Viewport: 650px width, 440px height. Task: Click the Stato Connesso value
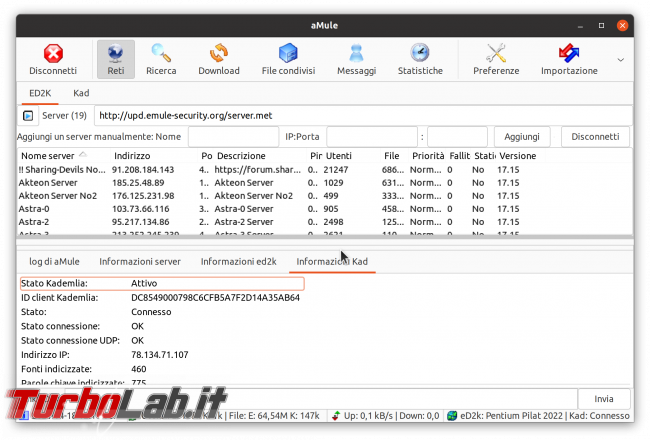tap(151, 312)
